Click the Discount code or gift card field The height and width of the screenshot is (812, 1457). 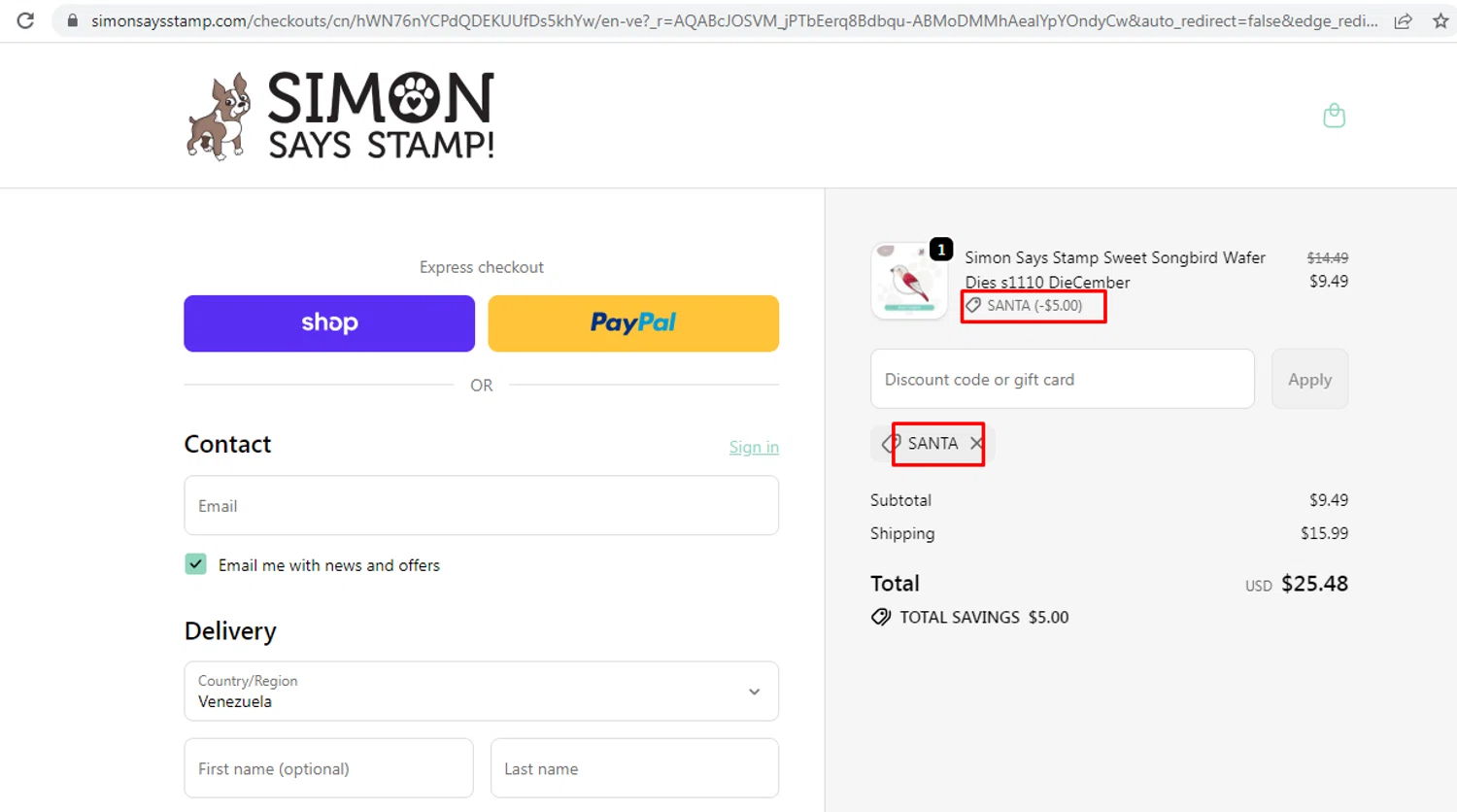(x=1062, y=379)
